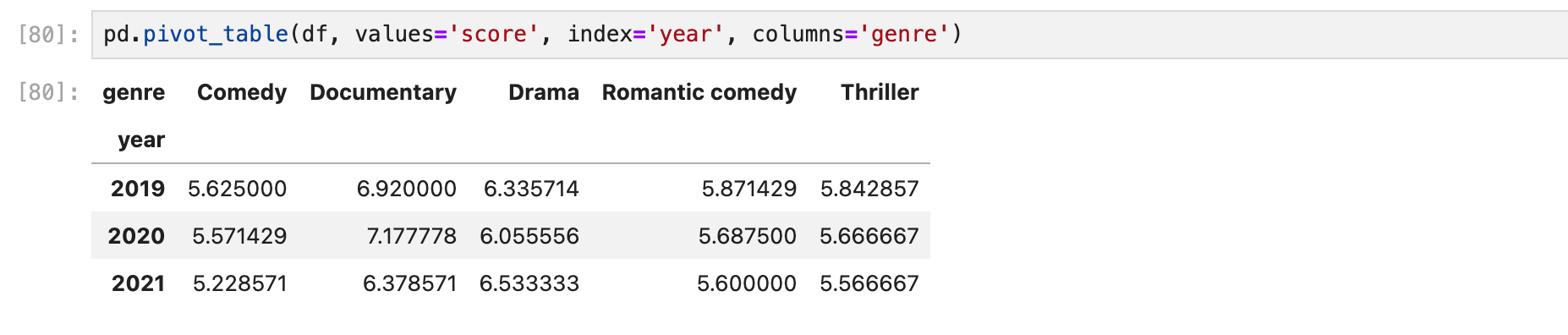Click the value 5.625000
Viewport: 1568px width, 335px height.
(238, 188)
